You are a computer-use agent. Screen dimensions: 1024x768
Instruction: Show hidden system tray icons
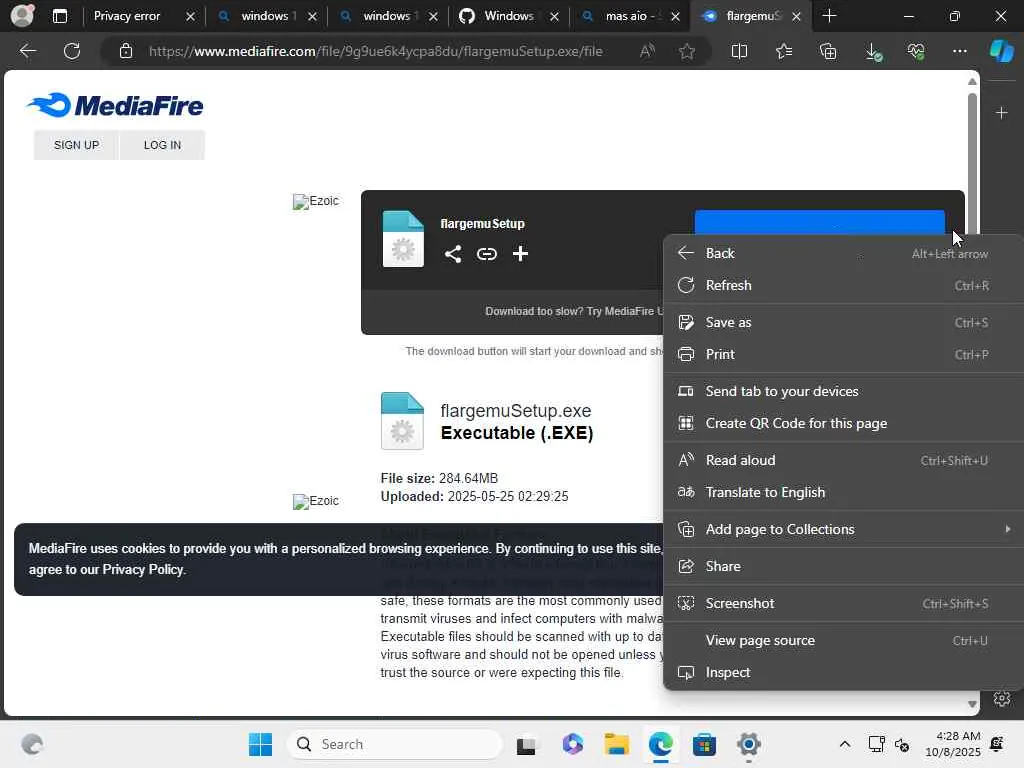click(x=844, y=744)
